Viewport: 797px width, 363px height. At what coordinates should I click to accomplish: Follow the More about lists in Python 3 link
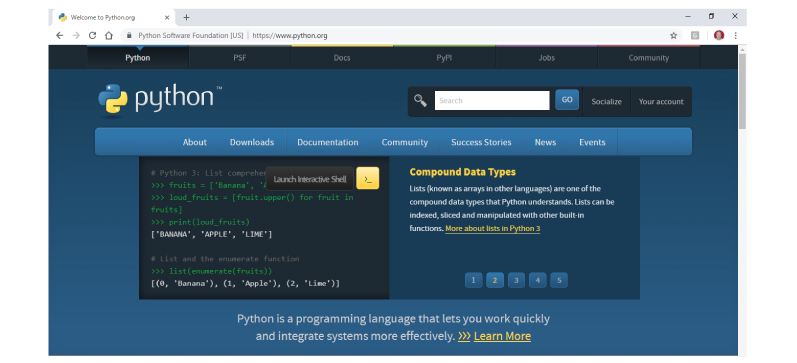tap(493, 228)
